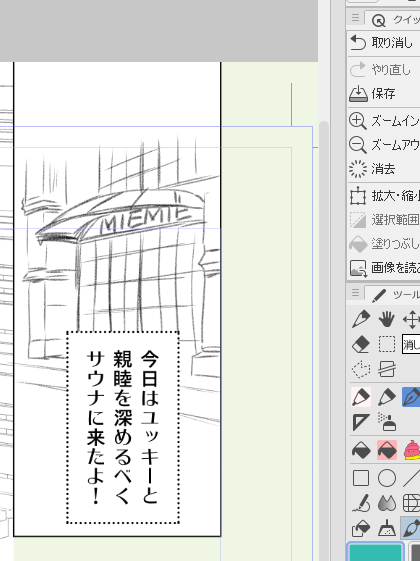
Task: Select the ellipse figure tool
Action: (387, 478)
